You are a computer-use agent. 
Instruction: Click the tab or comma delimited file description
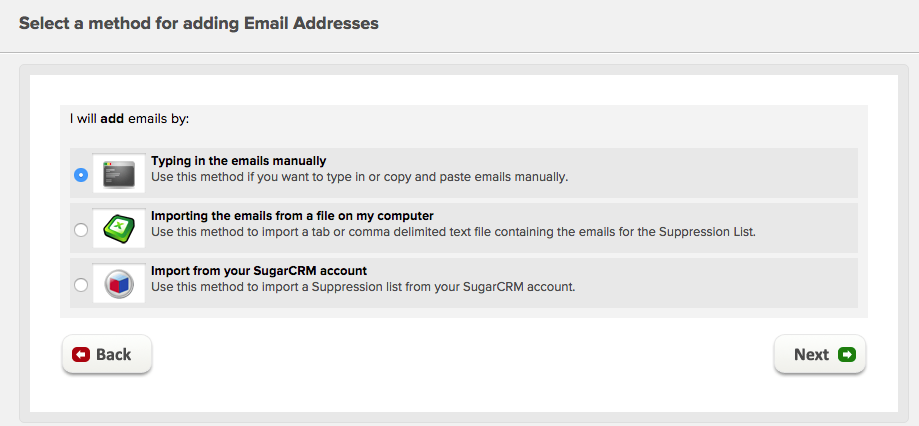tap(454, 231)
